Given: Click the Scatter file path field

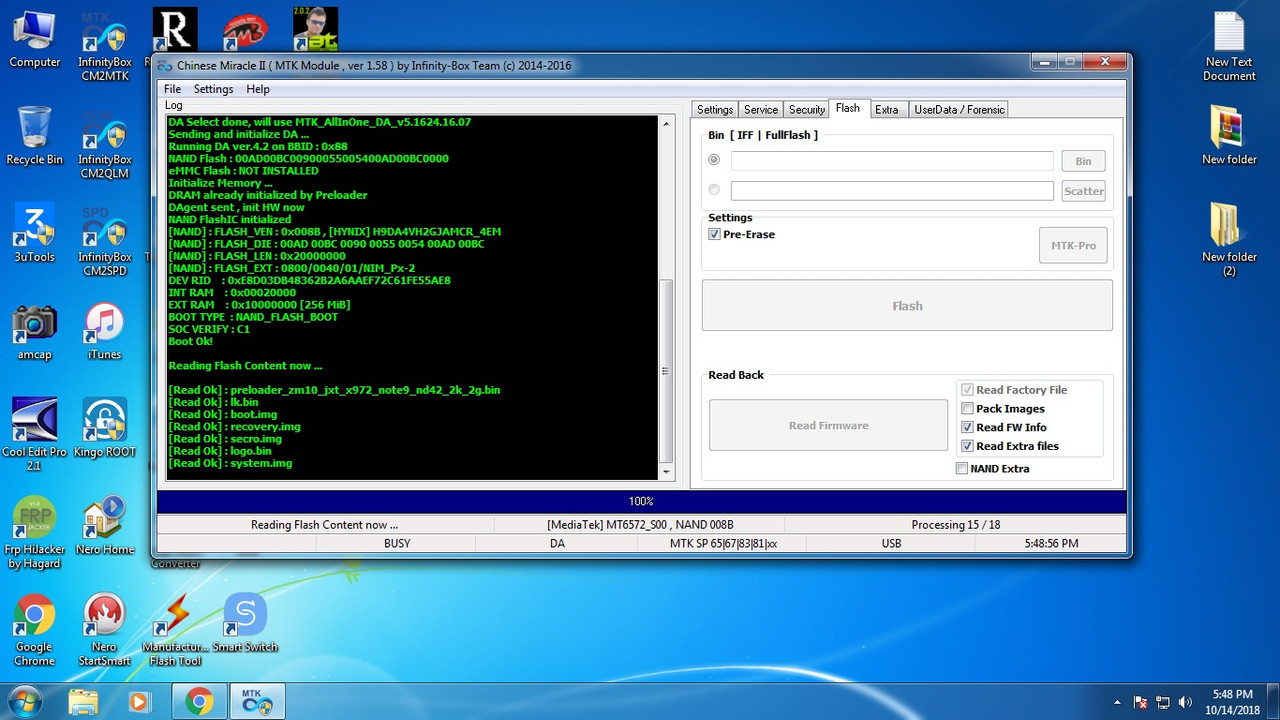Looking at the screenshot, I should (892, 191).
